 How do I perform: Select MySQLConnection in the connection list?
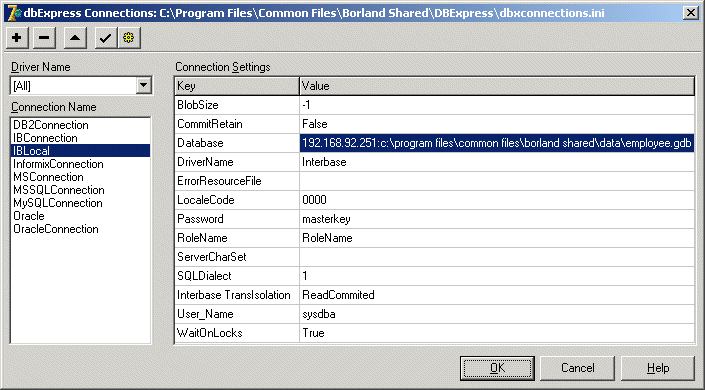coord(58,203)
